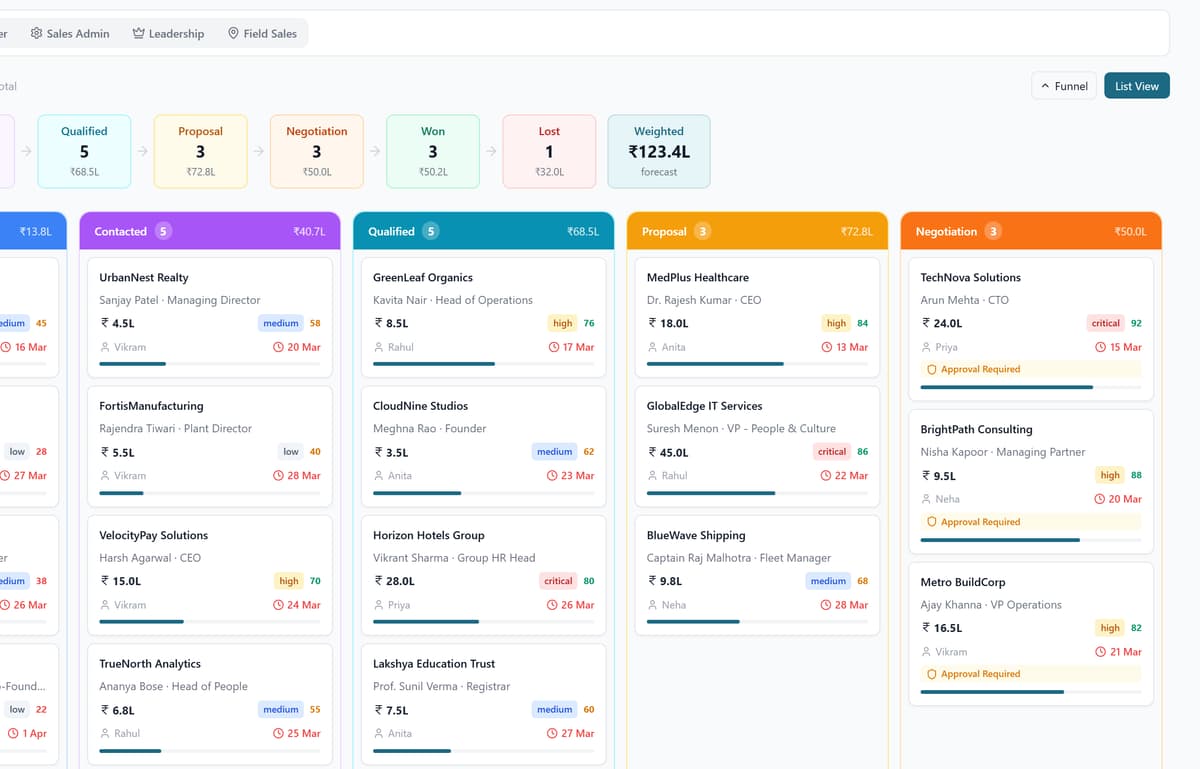
Task: Click the shield icon in TechNova Approval Required
Action: tap(932, 369)
